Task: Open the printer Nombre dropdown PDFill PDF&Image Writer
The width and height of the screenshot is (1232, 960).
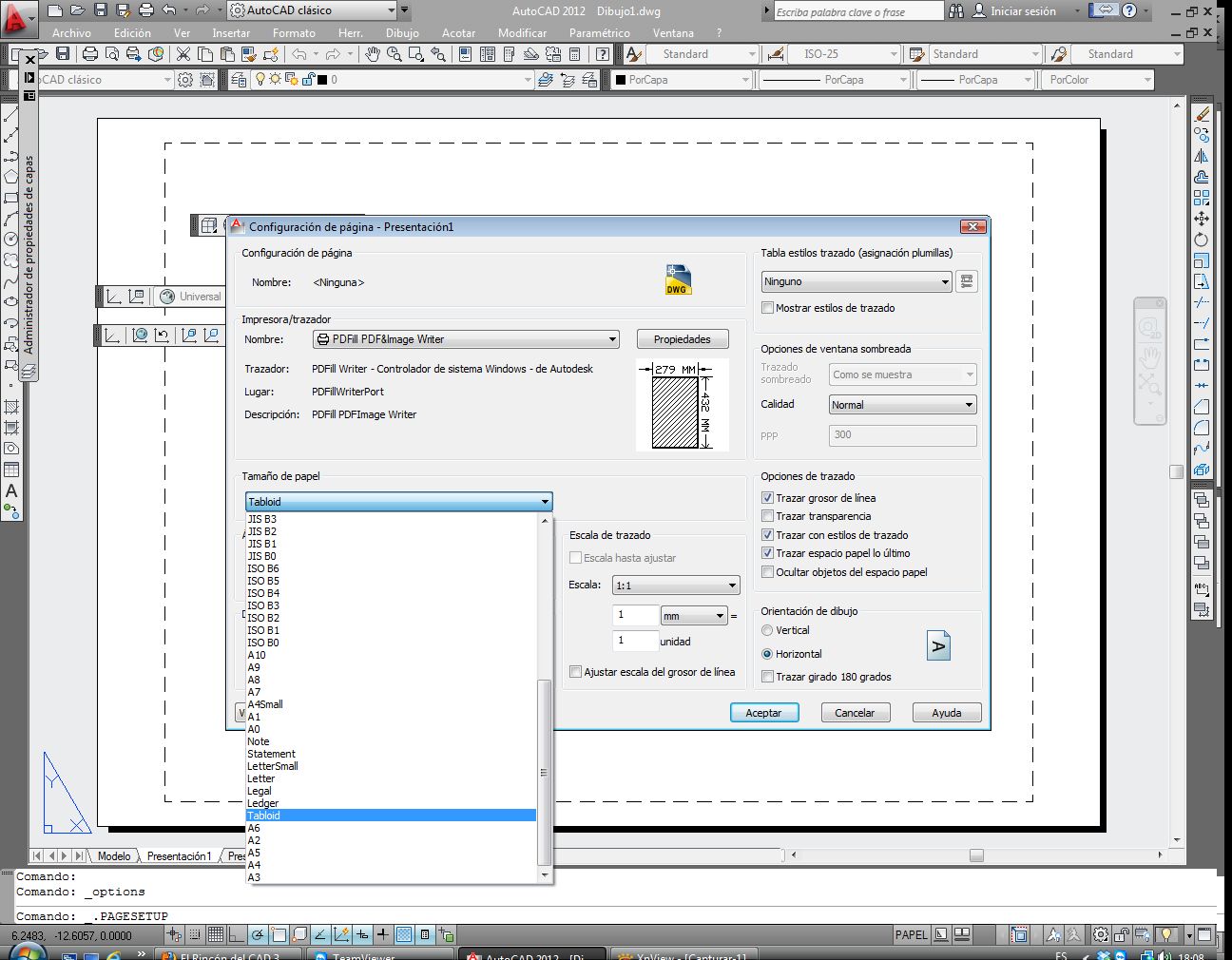Action: [x=466, y=339]
